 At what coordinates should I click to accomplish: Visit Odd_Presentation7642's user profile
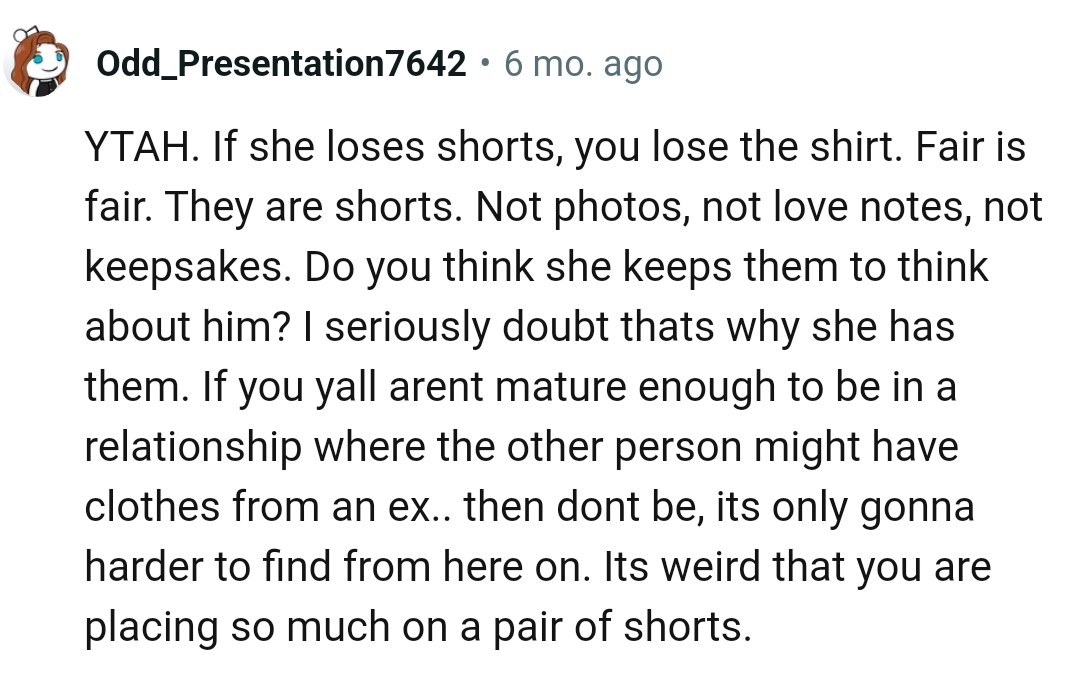pos(281,64)
